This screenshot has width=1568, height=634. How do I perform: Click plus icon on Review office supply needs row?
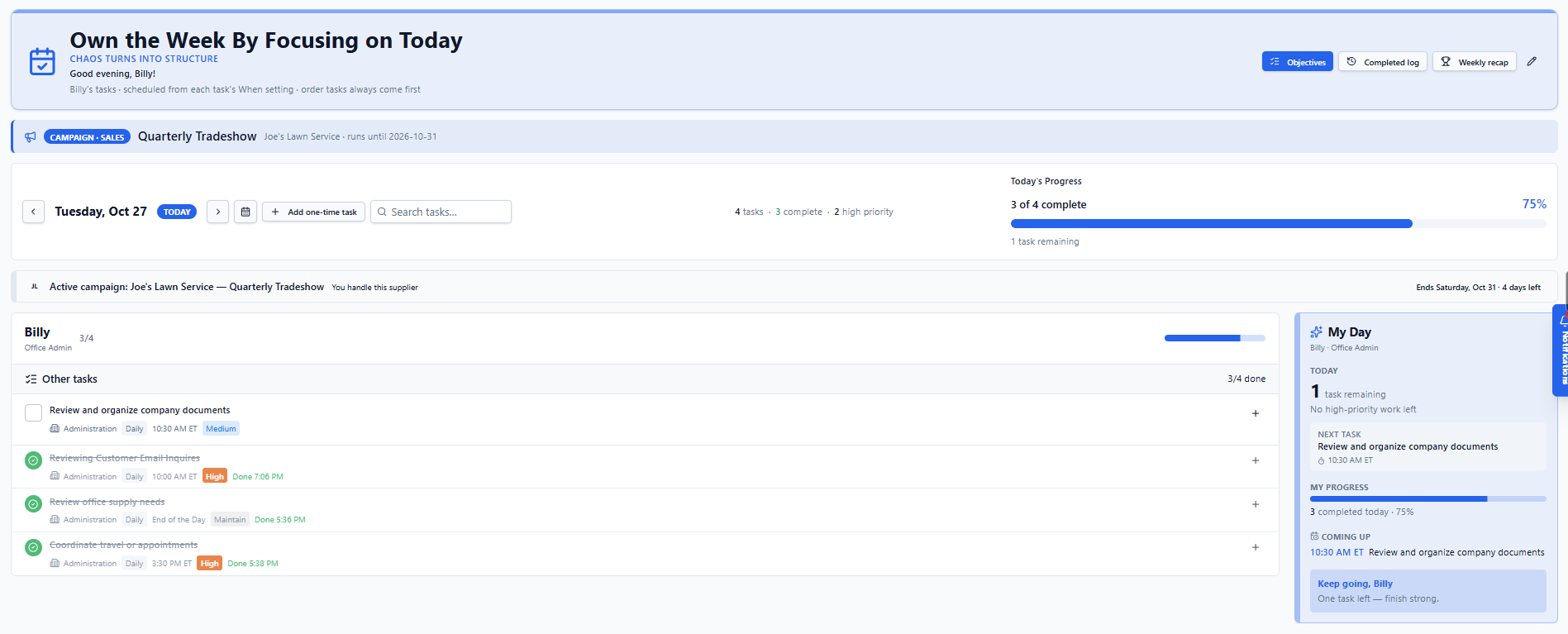click(x=1256, y=504)
